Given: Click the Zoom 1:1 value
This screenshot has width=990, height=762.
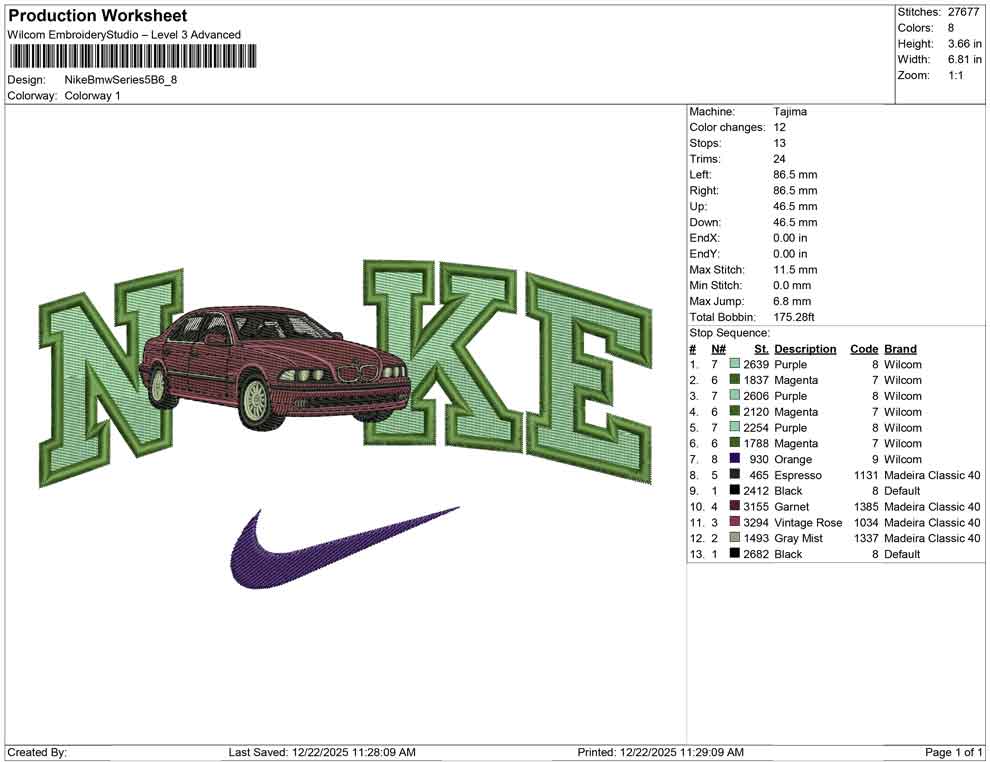Looking at the screenshot, I should click(x=958, y=73).
